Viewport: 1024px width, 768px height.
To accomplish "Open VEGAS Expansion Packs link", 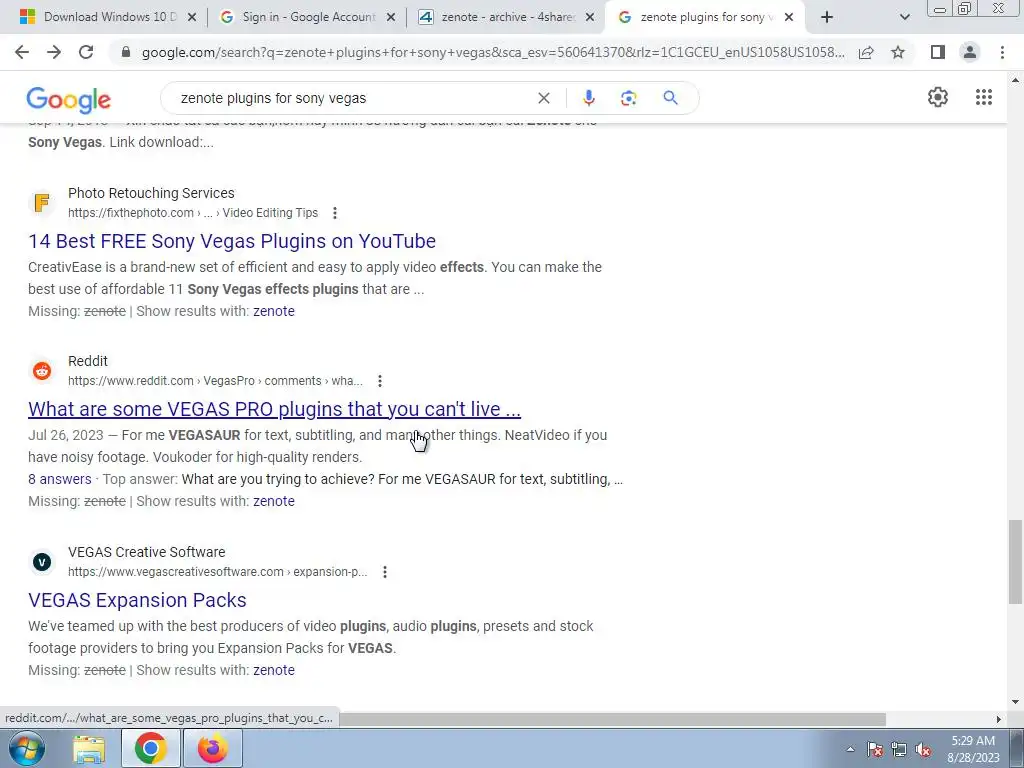I will click(137, 600).
